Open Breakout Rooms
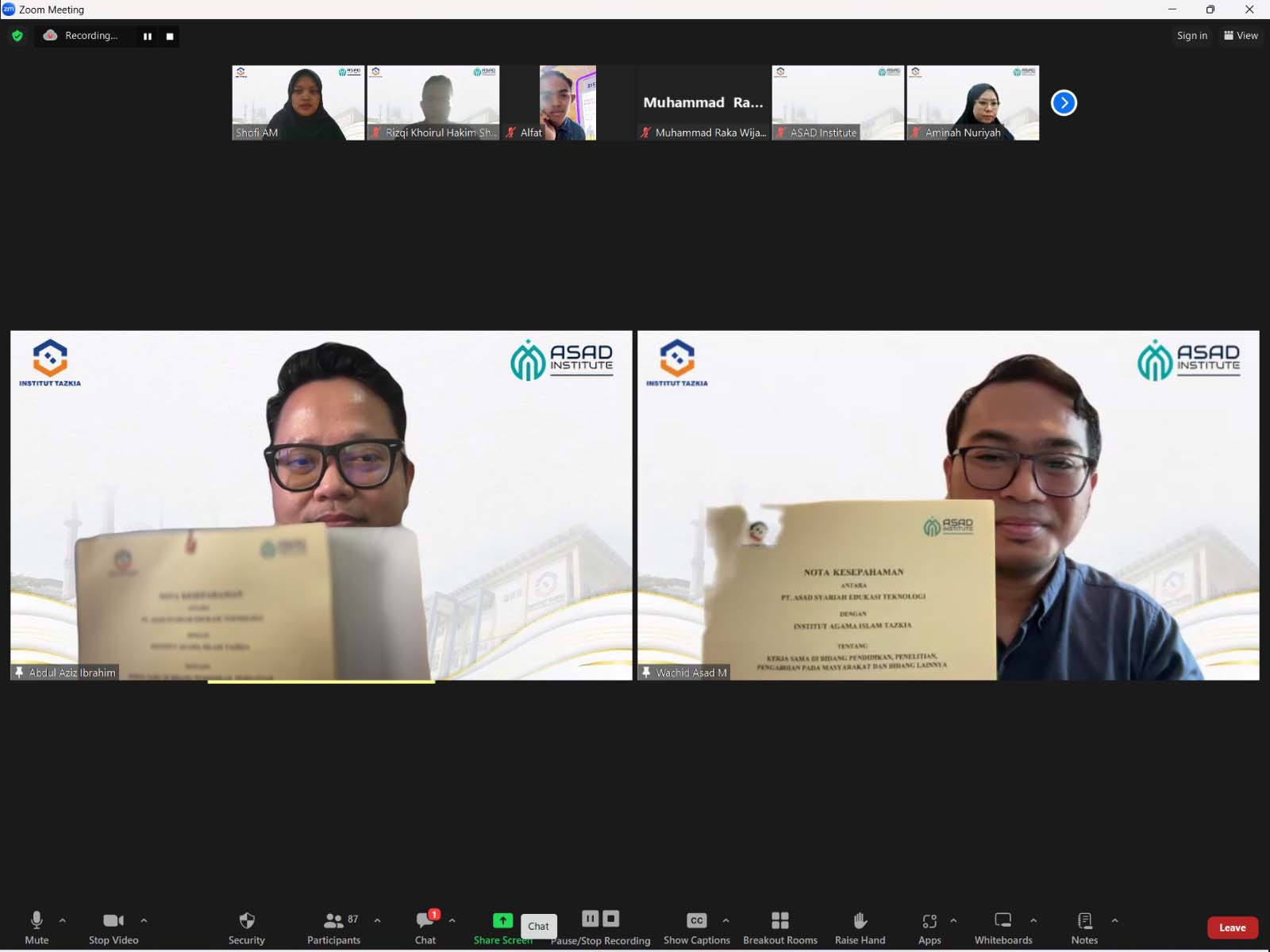 (780, 927)
